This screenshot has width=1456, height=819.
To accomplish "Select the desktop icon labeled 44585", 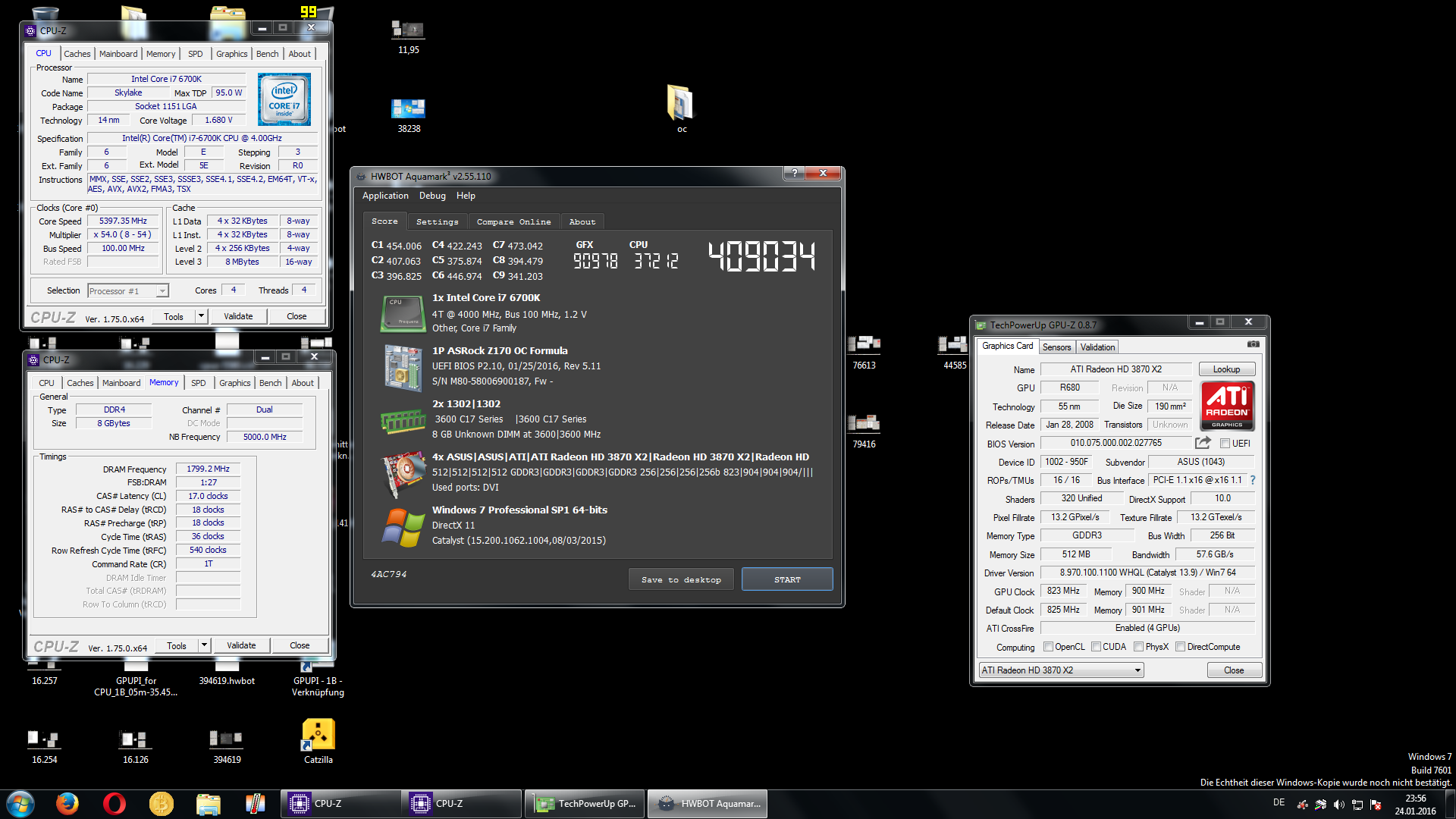I will tap(955, 353).
